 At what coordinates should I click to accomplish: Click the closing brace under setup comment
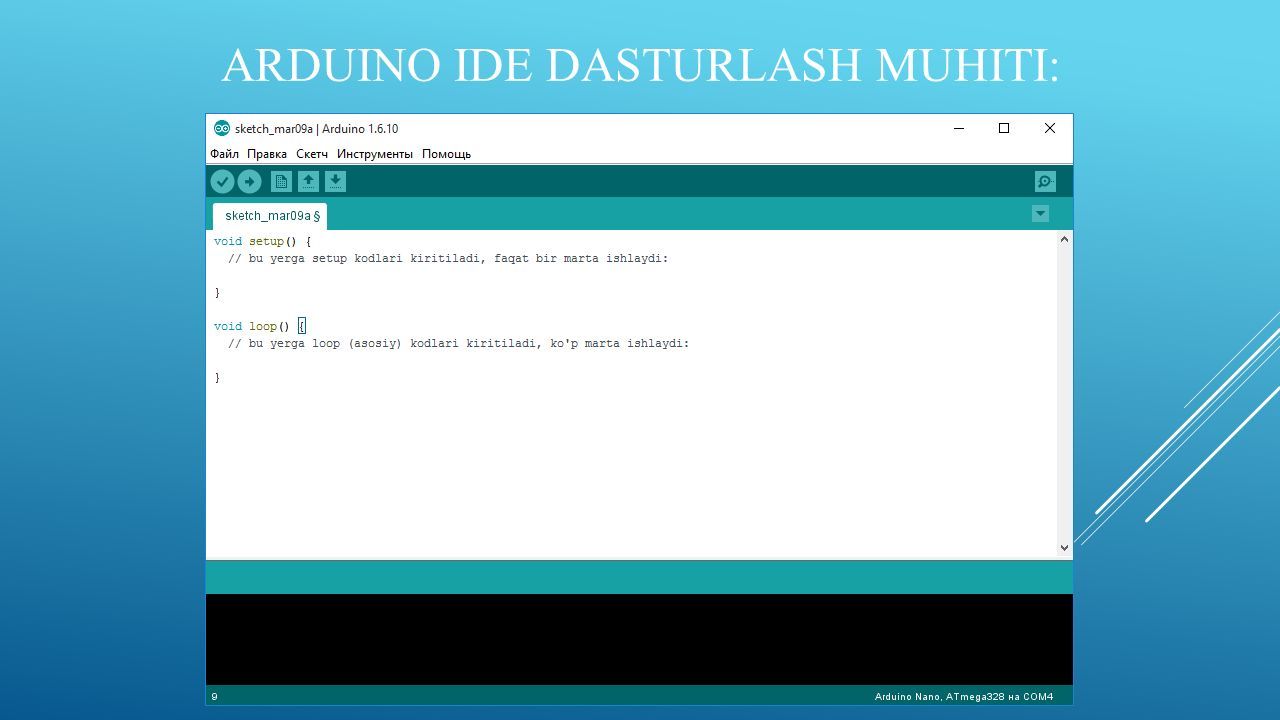[217, 292]
